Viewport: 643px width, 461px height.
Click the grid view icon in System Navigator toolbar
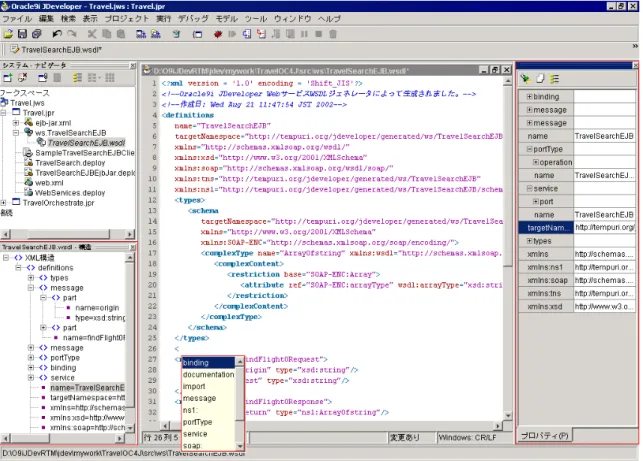point(109,78)
